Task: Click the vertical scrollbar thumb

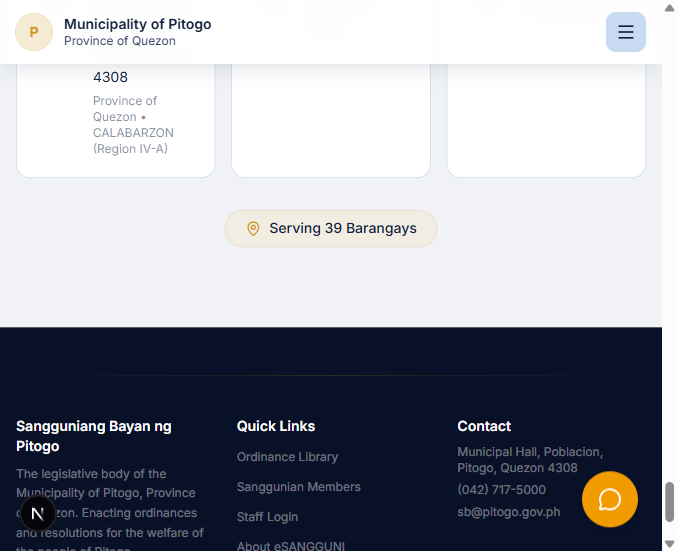Action: click(x=670, y=502)
